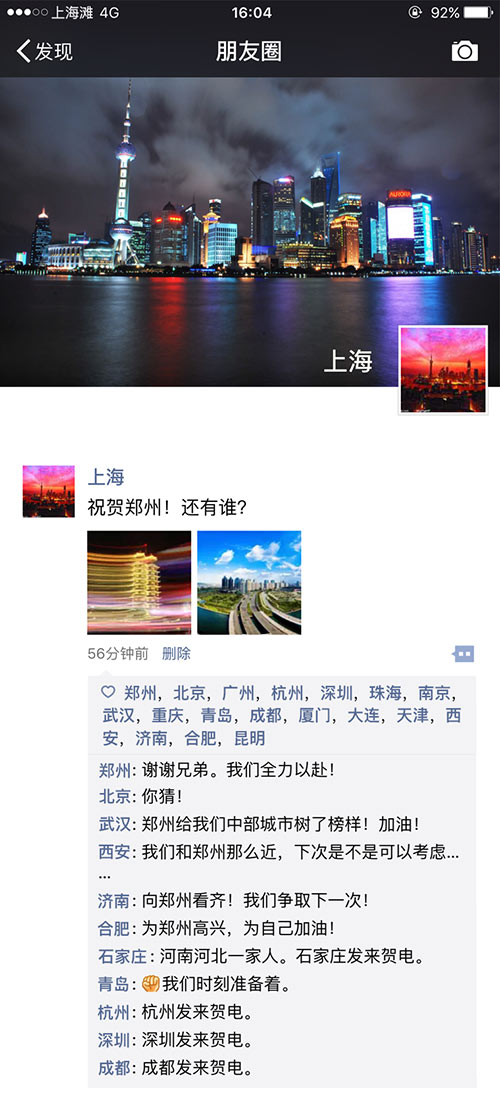This screenshot has width=500, height=1100.
Task: Open 昆明 profile from likes list
Action: pos(249,738)
